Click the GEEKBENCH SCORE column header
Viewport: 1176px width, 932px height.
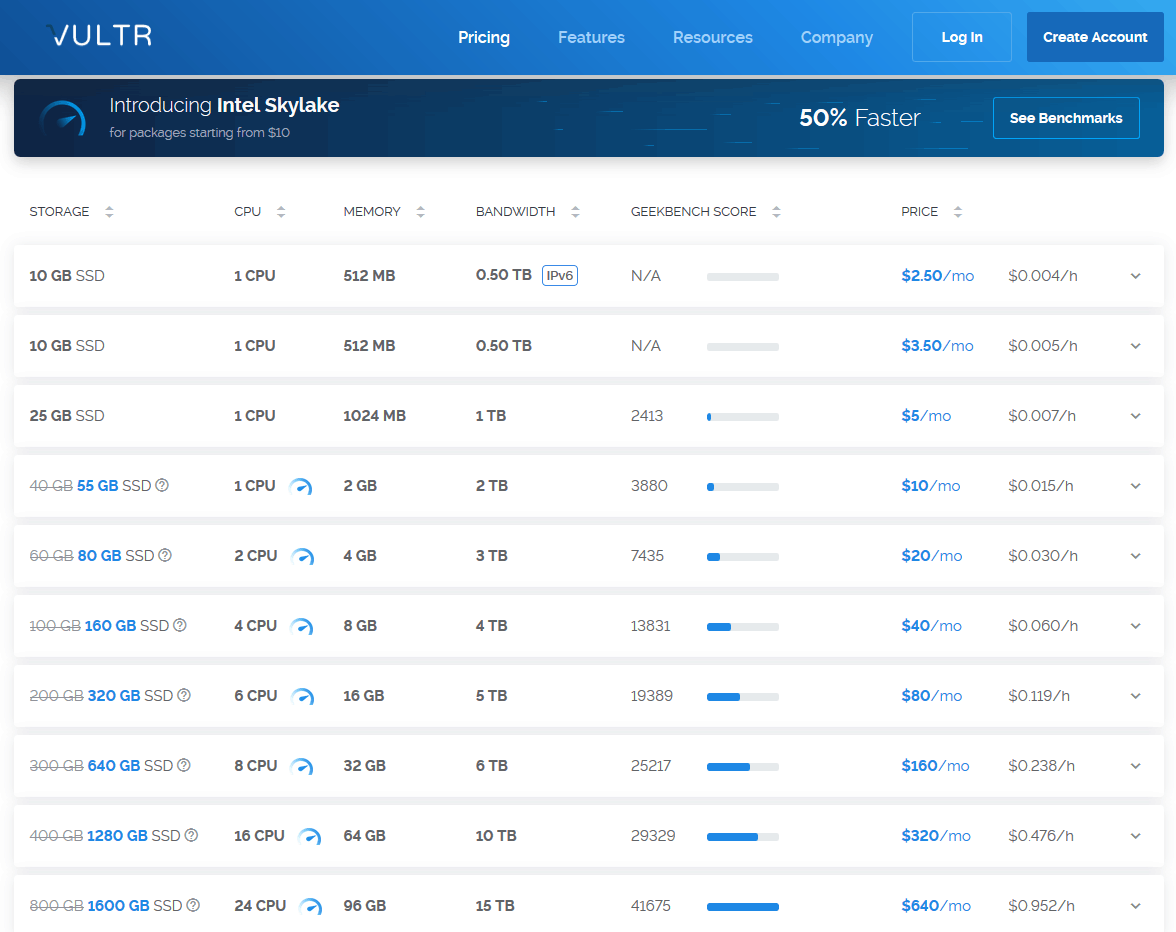[x=693, y=212]
